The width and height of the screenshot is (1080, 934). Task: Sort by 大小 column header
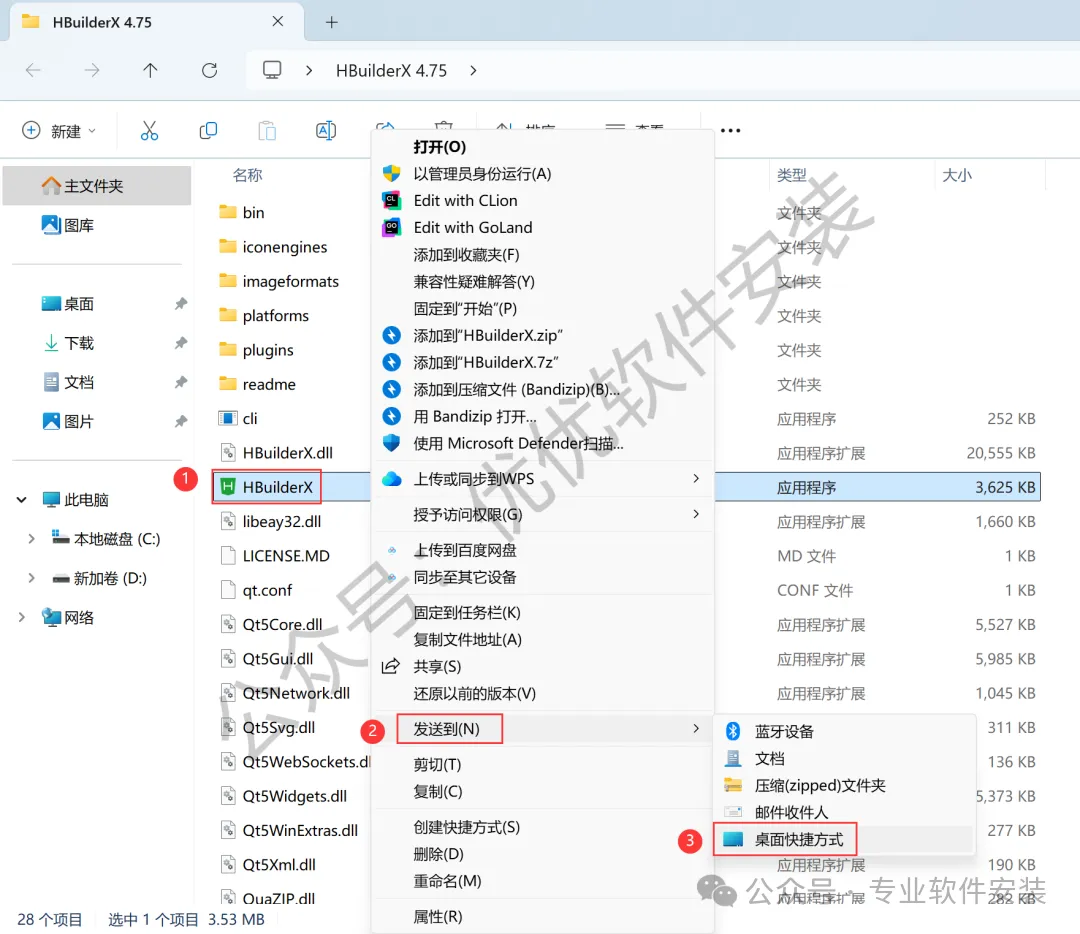pos(957,175)
